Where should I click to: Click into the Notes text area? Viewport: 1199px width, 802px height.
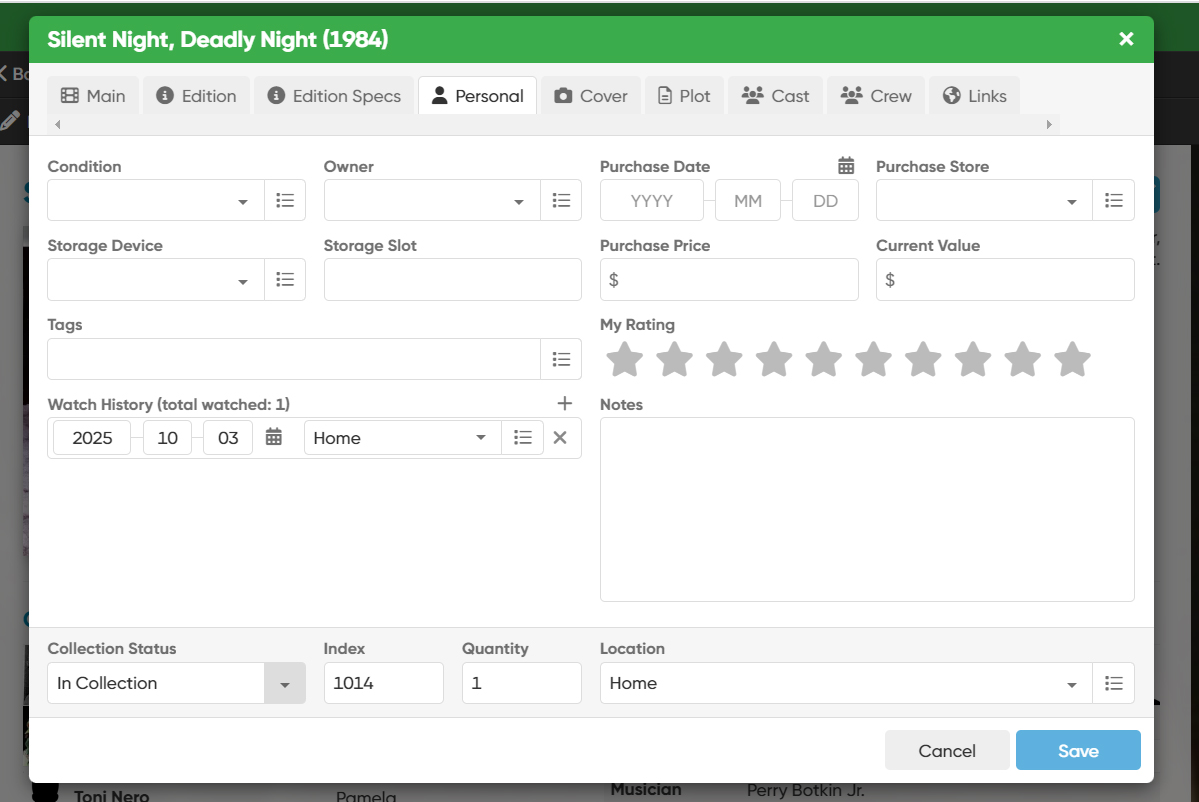click(866, 509)
